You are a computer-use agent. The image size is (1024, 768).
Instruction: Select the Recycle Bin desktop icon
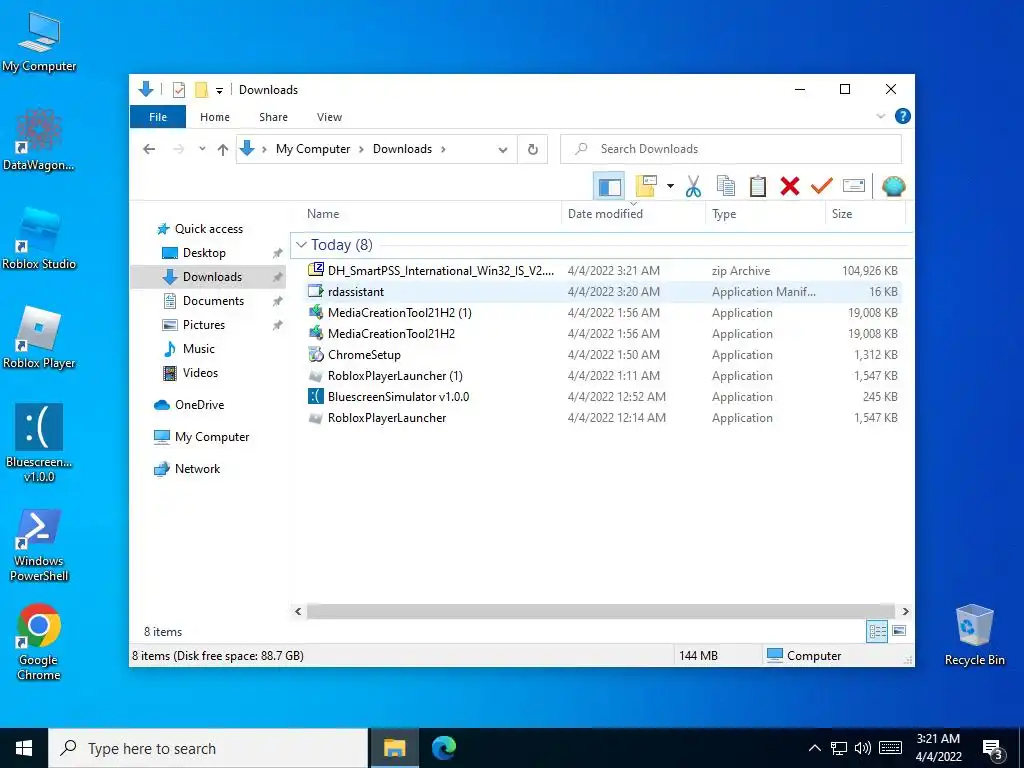click(974, 635)
